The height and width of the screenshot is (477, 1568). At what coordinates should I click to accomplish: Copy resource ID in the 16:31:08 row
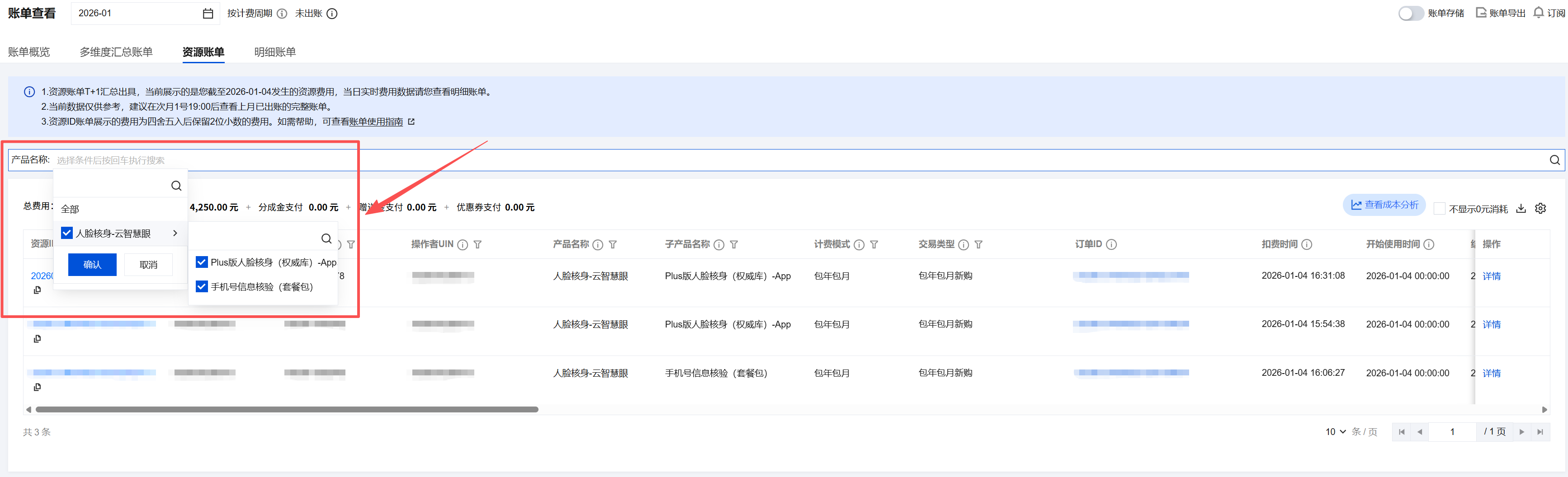pyautogui.click(x=37, y=290)
